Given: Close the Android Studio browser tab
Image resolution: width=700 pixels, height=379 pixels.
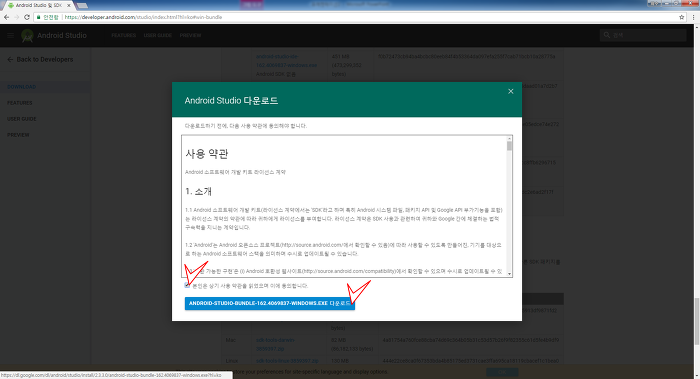Looking at the screenshot, I should pyautogui.click(x=68, y=5).
